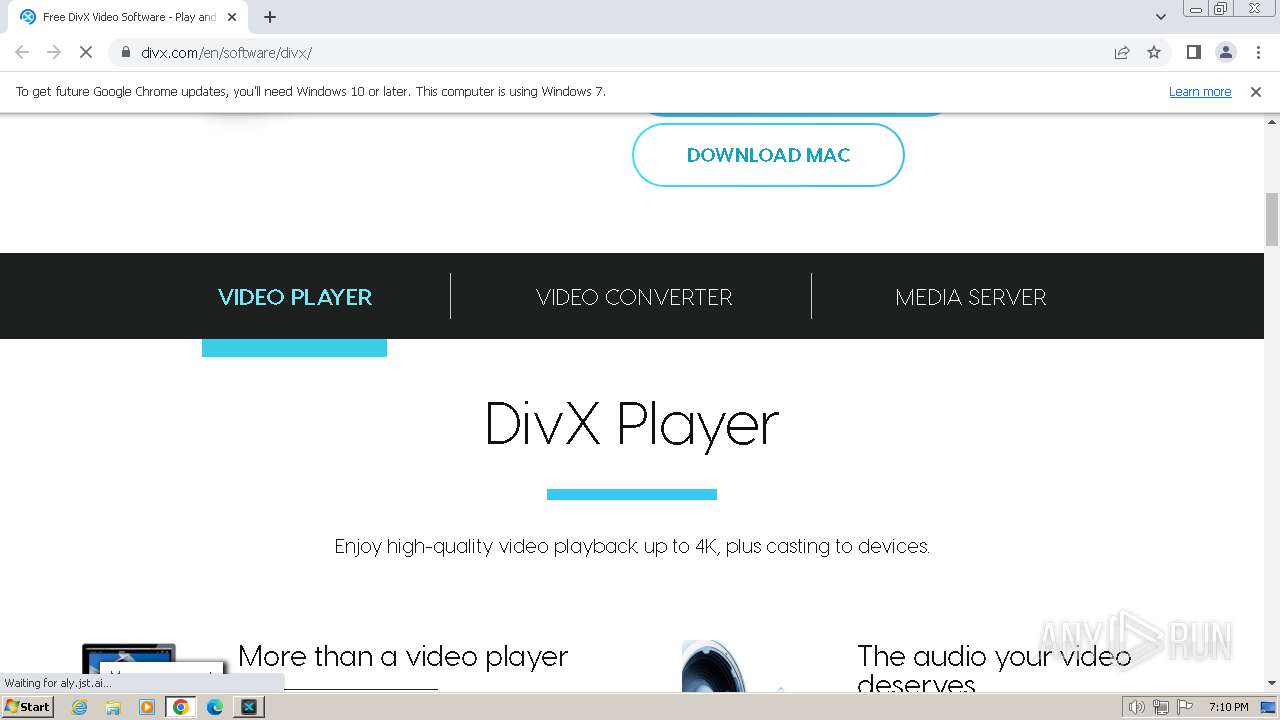
Task: Click scrollbar up arrow
Action: click(1272, 121)
